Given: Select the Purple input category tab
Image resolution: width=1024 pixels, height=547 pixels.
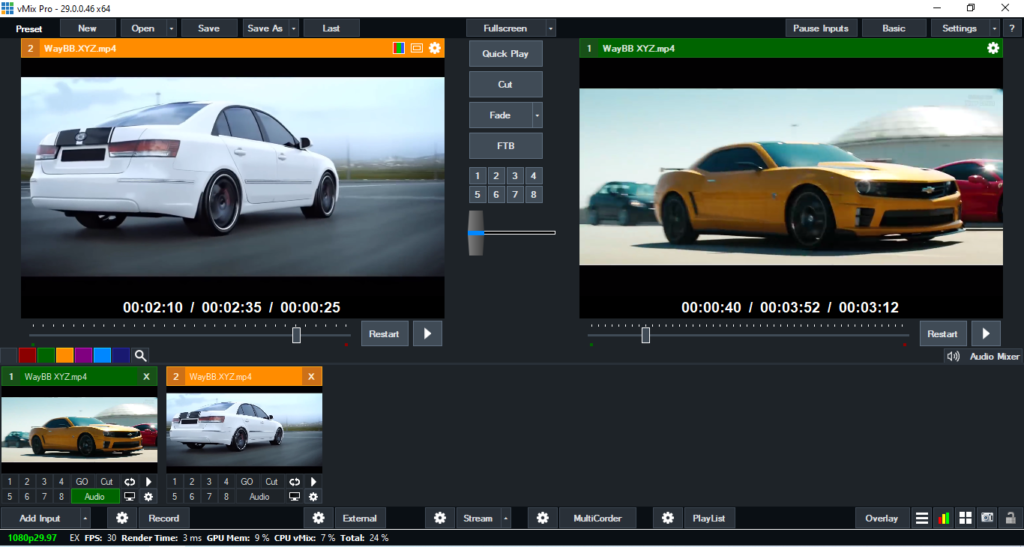Looking at the screenshot, I should [83, 355].
